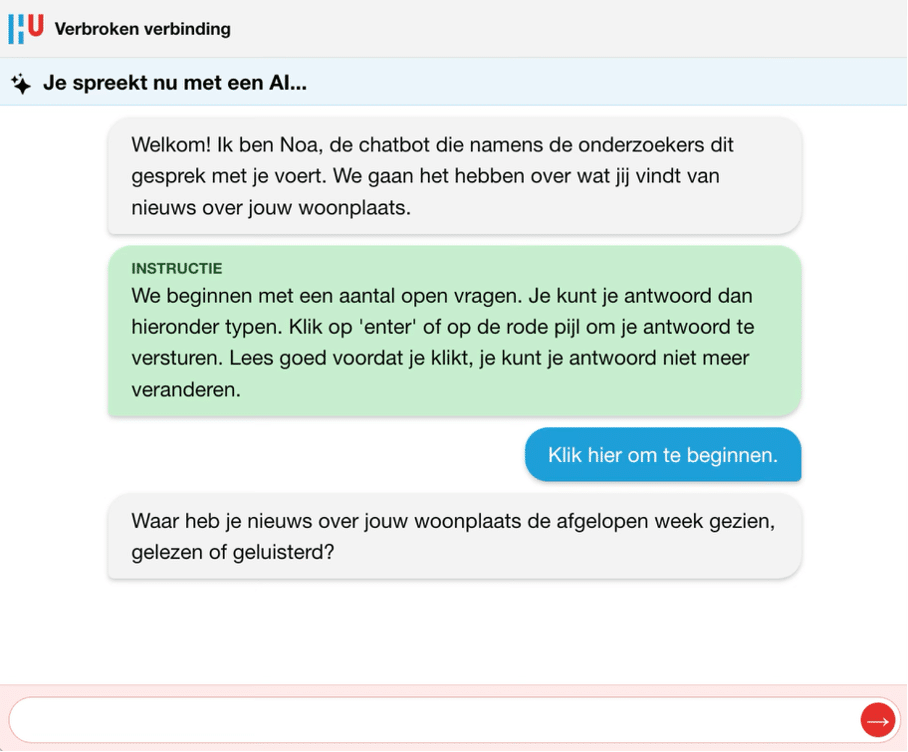Click the 'INSTRUCTIE' label
The image size is (908, 752).
click(x=177, y=269)
